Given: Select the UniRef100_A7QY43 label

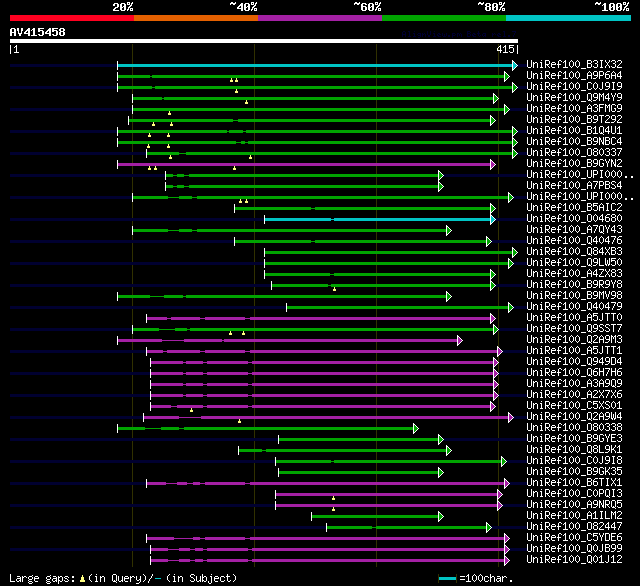Looking at the screenshot, I should coord(574,230).
